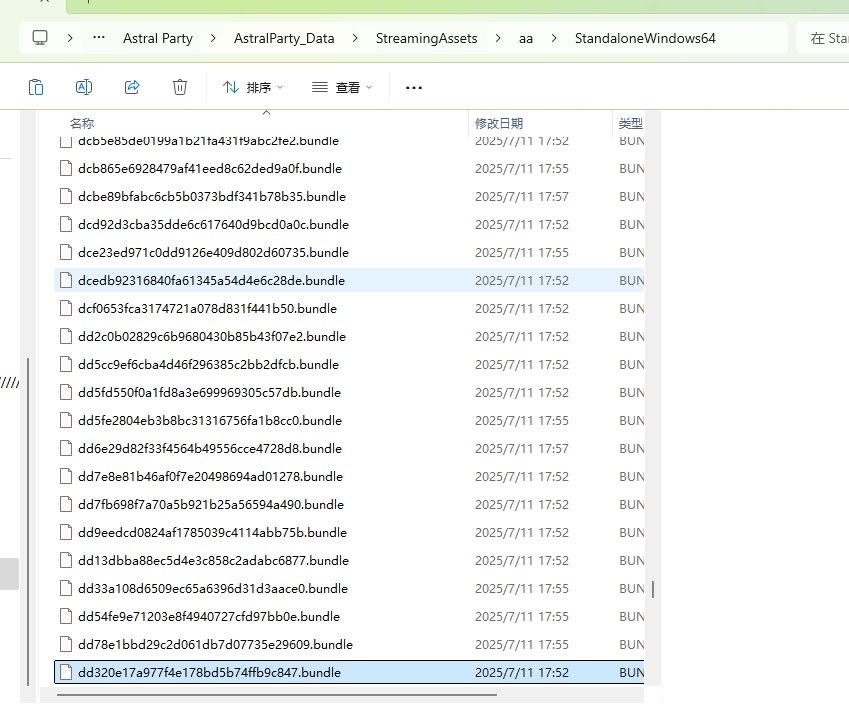The image size is (849, 707).
Task: Open the 查看 view dropdown
Action: click(x=342, y=87)
